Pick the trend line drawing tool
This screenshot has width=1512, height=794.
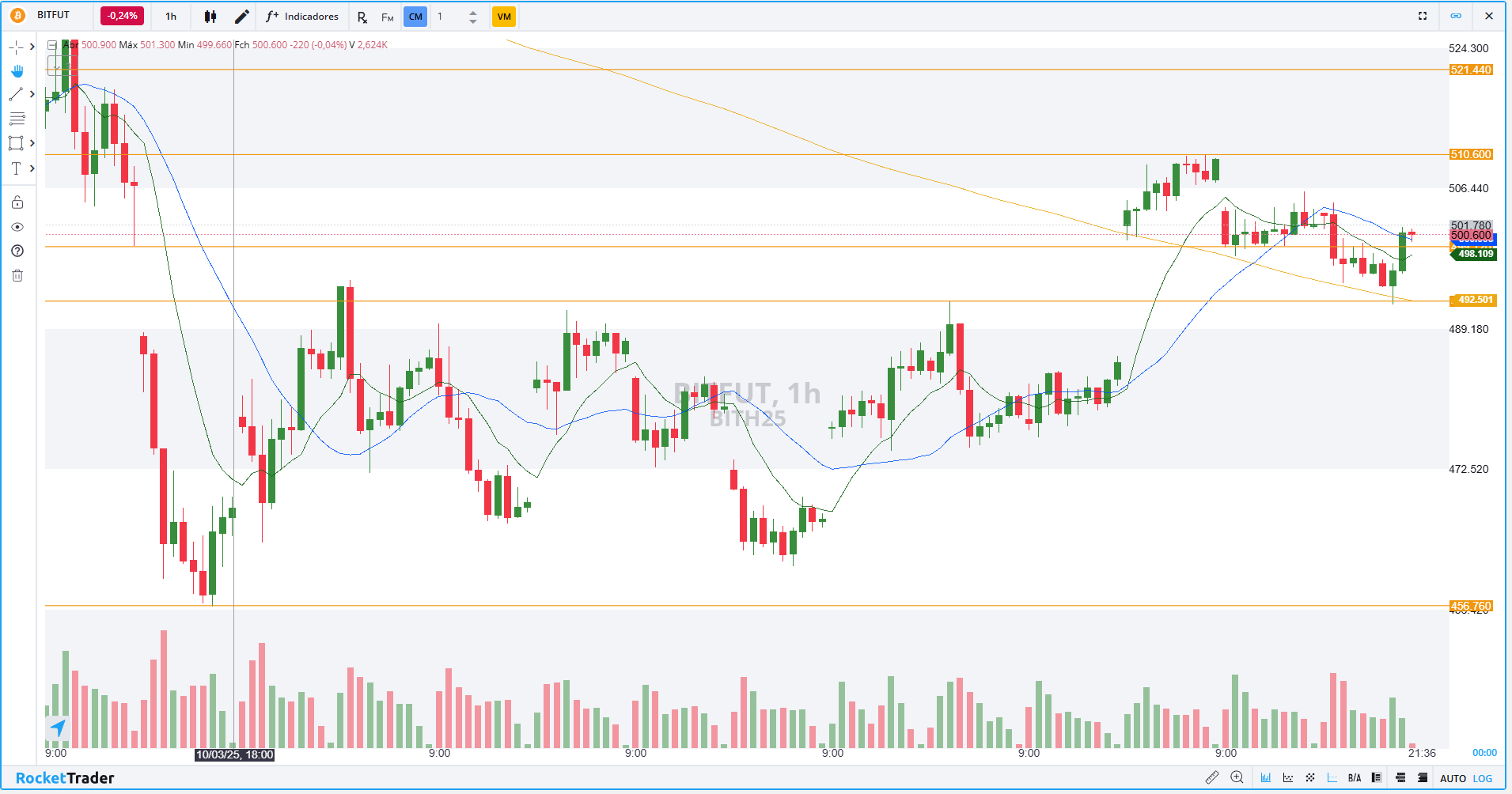[x=16, y=94]
